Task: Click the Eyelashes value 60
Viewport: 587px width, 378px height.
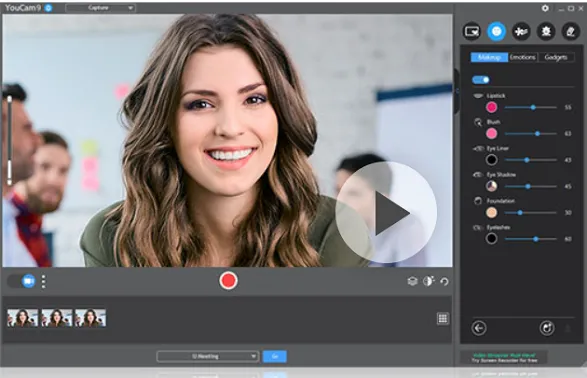Action: pyautogui.click(x=568, y=239)
